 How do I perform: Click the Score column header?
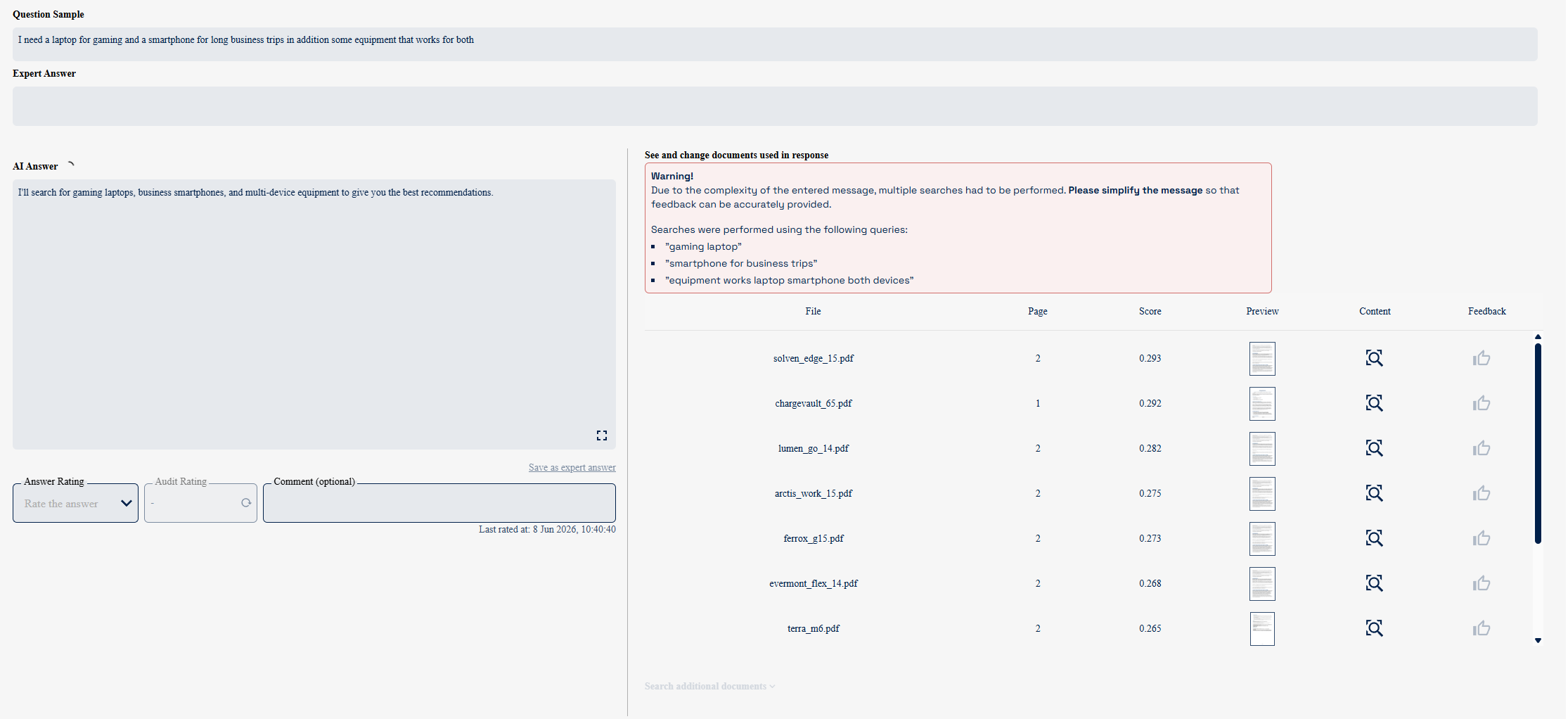pos(1150,312)
